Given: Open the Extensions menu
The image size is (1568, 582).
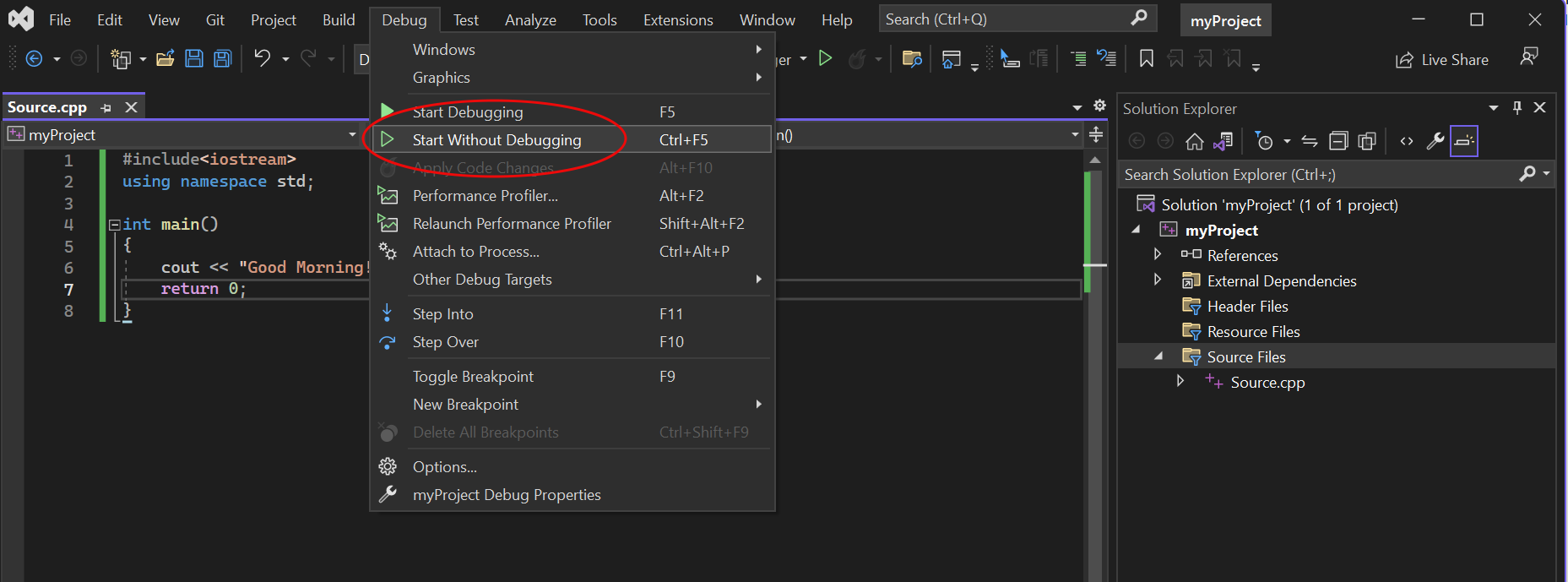Looking at the screenshot, I should [x=678, y=19].
